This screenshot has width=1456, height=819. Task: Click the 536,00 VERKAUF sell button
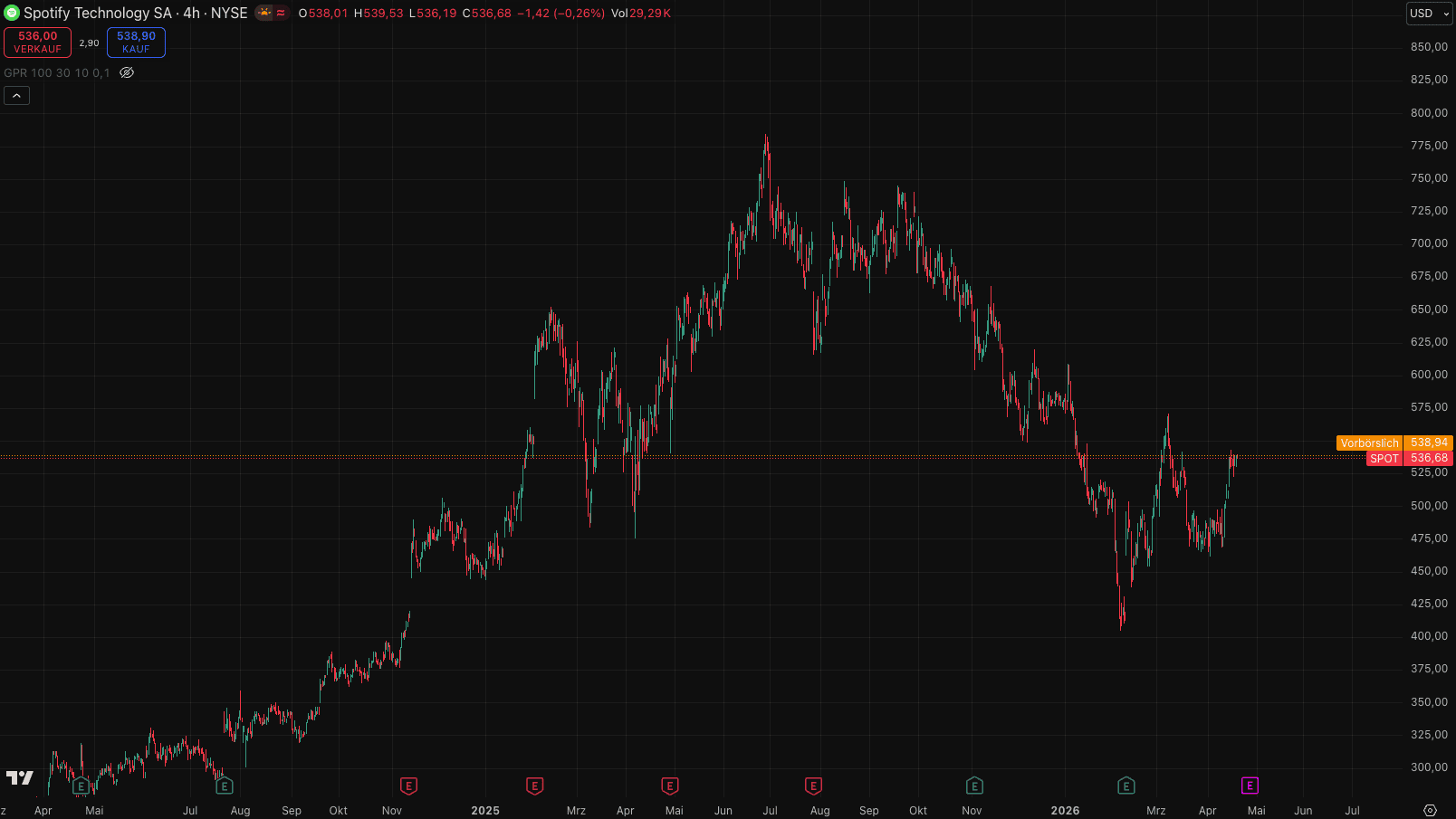pyautogui.click(x=37, y=43)
